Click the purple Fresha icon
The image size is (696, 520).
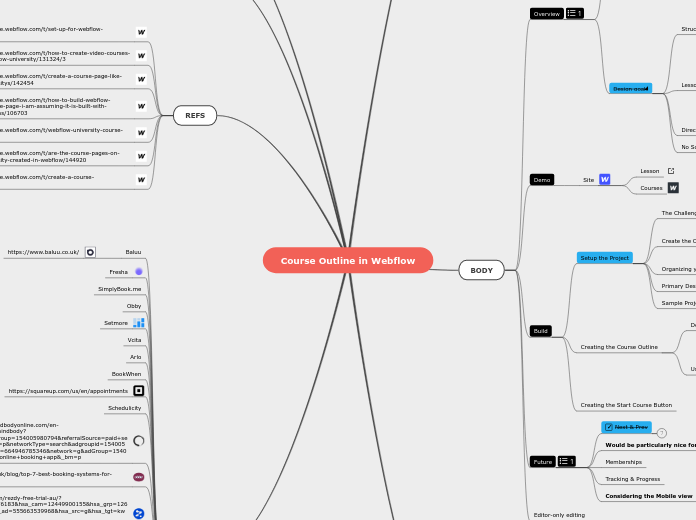tap(138, 271)
